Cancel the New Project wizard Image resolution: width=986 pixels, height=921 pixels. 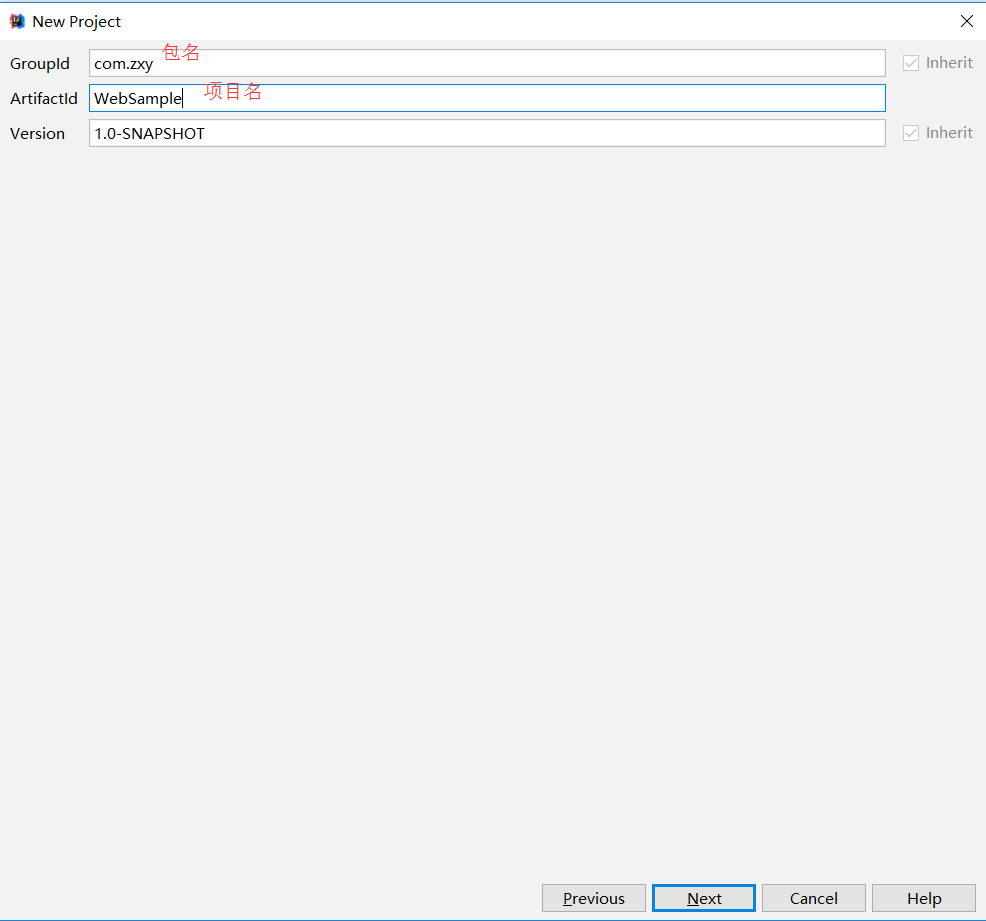814,898
